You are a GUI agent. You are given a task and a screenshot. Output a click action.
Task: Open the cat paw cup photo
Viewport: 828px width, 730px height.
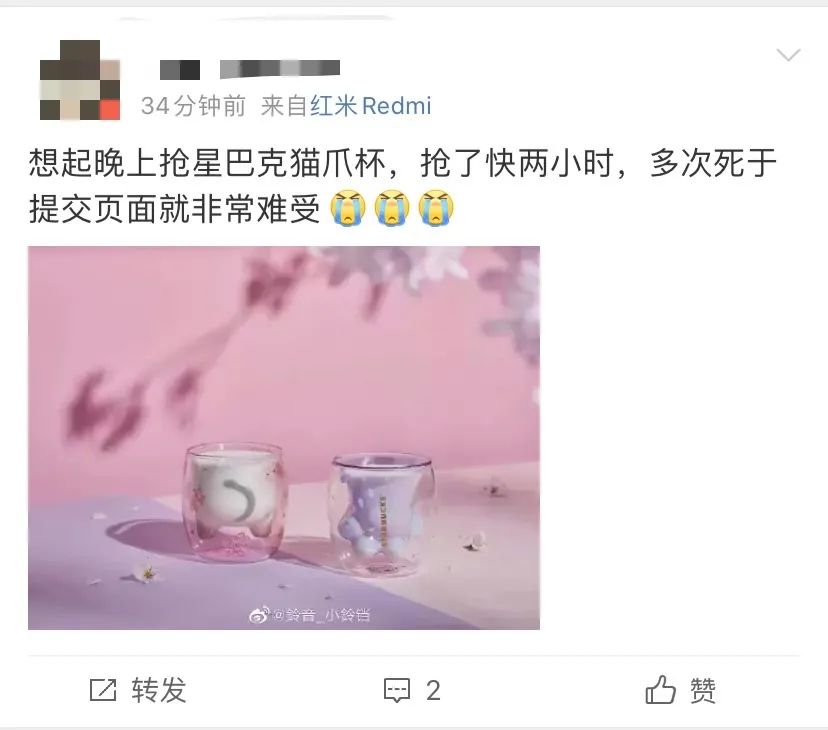point(284,438)
